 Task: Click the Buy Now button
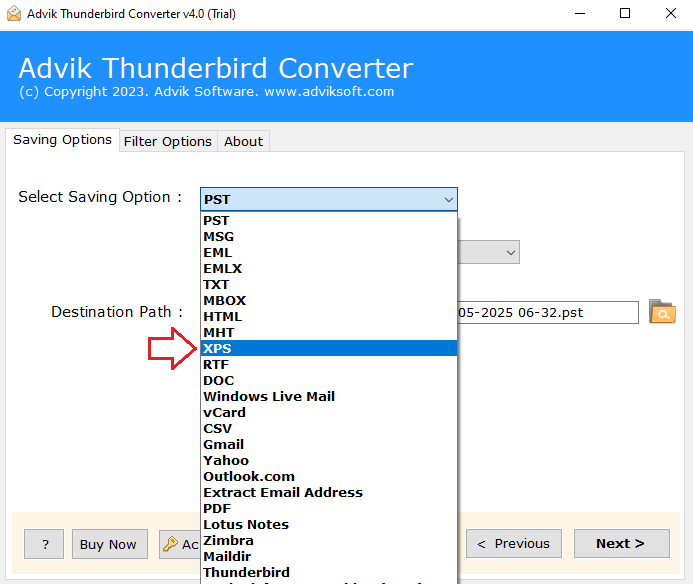pos(110,544)
